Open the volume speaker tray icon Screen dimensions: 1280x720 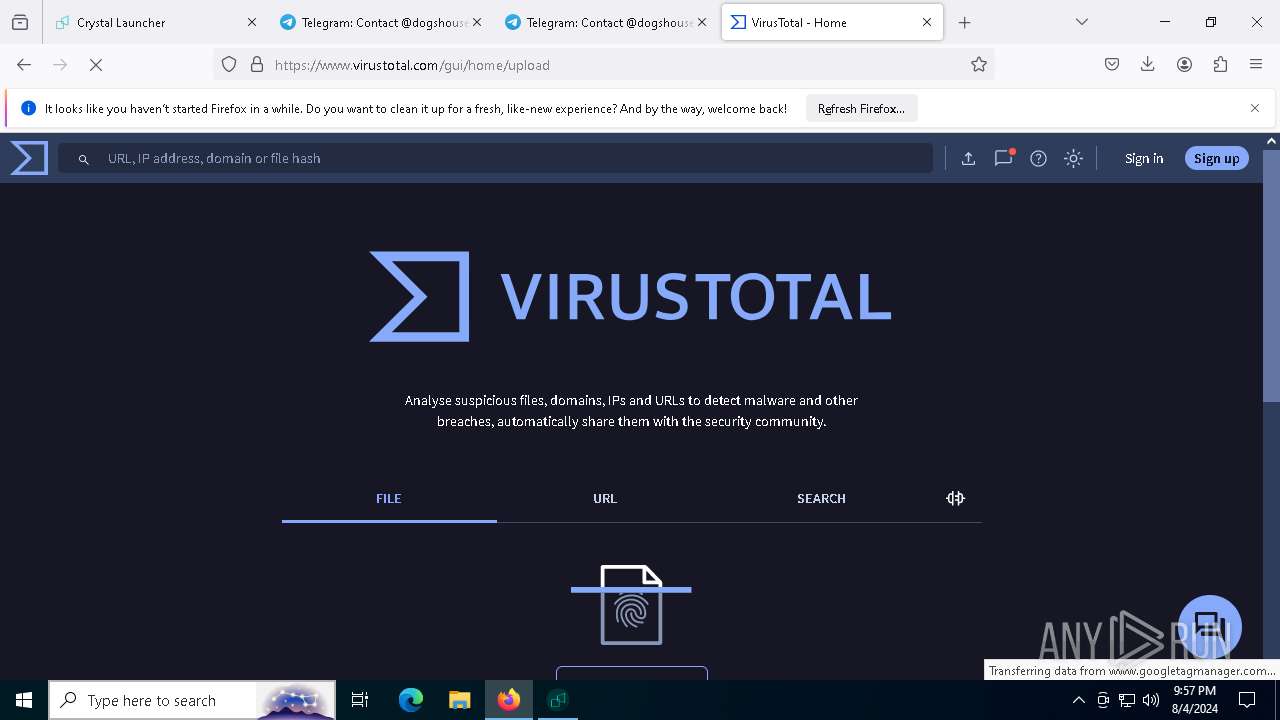1151,700
